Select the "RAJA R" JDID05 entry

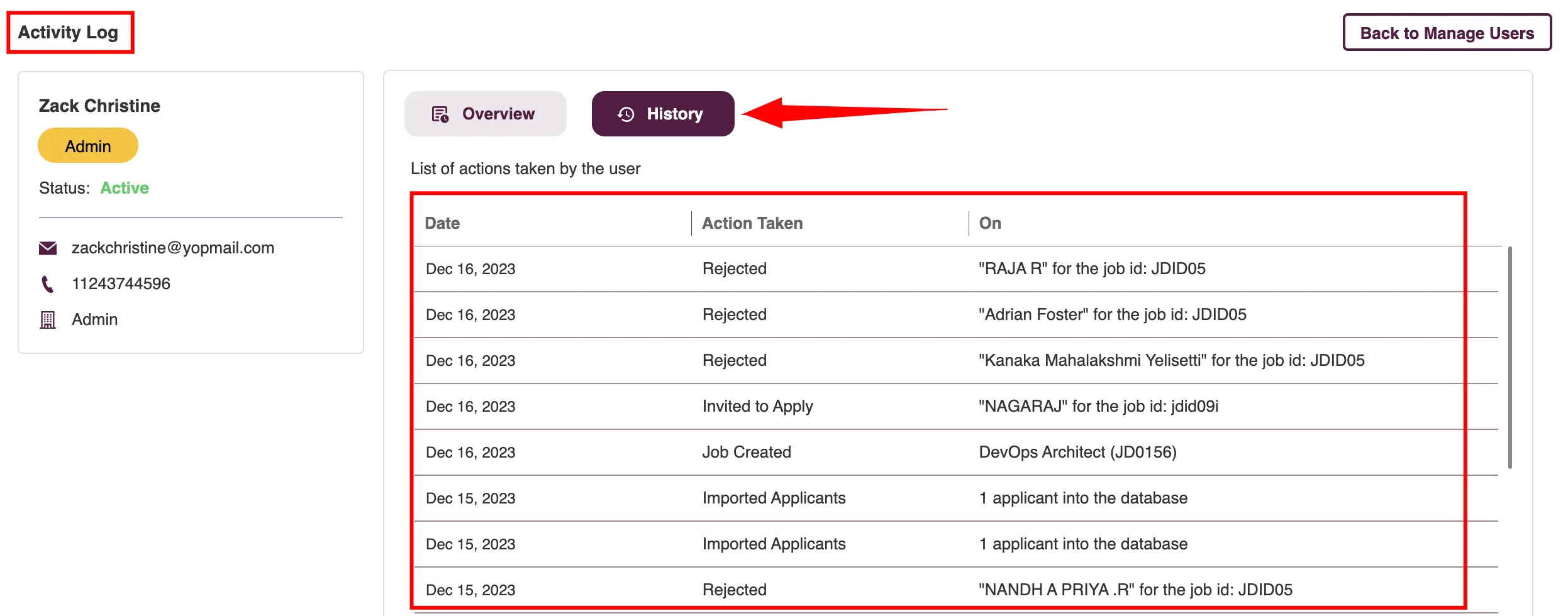1092,269
